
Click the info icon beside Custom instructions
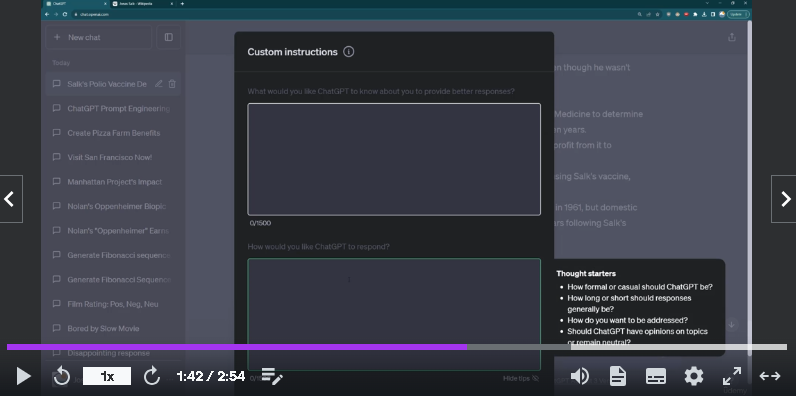pyautogui.click(x=349, y=52)
